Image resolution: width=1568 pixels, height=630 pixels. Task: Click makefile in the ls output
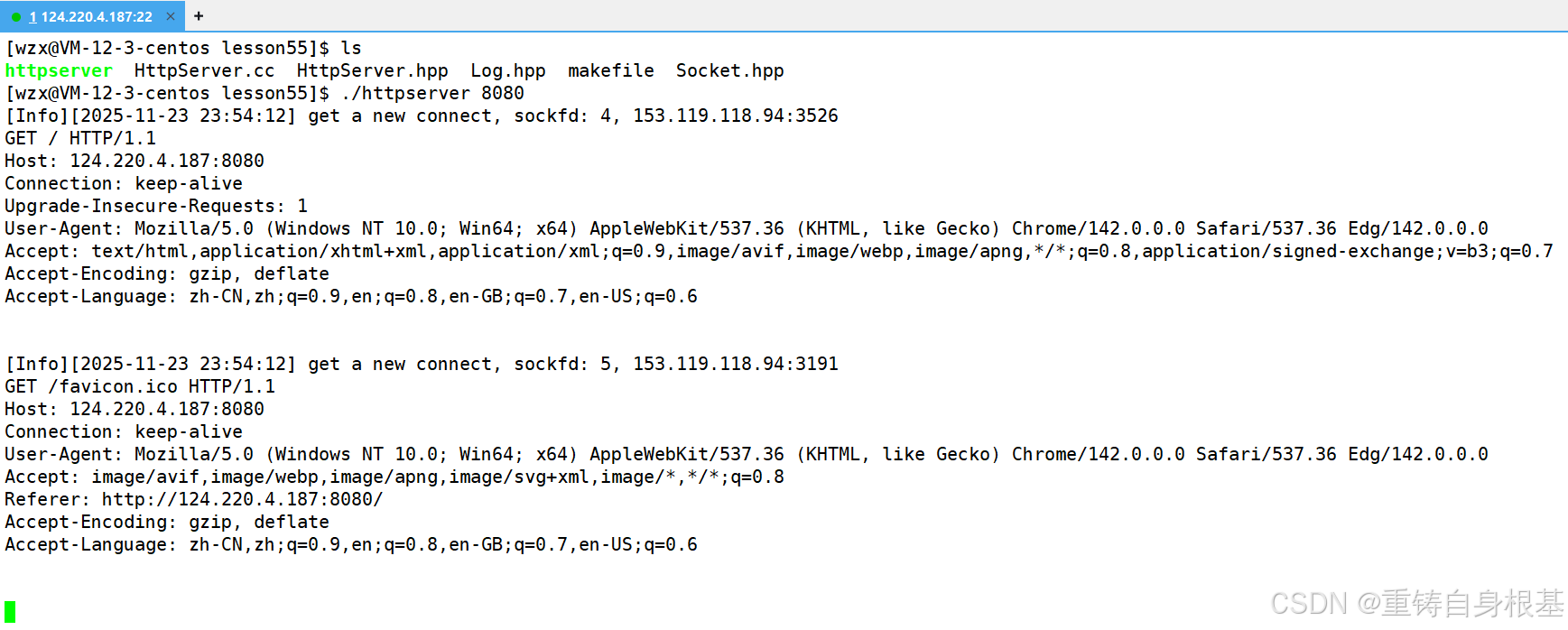610,70
